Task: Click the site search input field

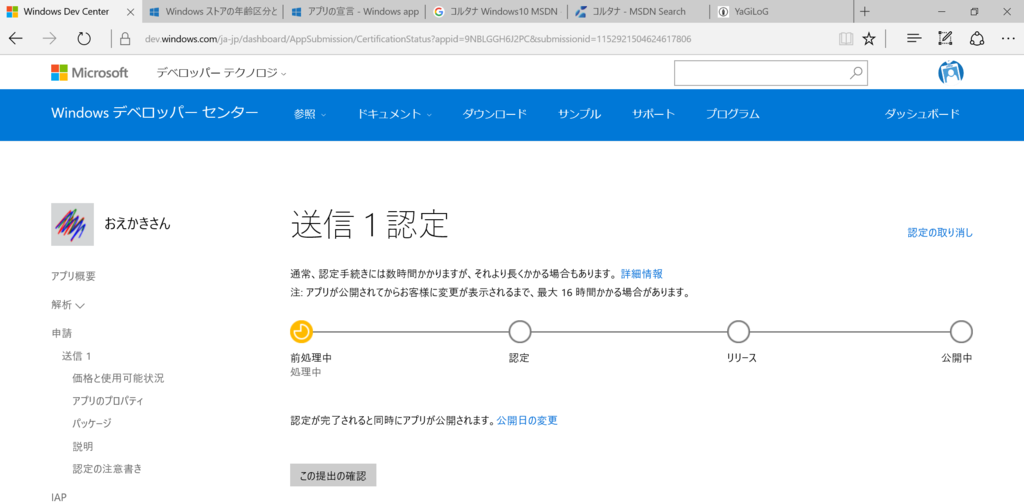Action: 760,73
